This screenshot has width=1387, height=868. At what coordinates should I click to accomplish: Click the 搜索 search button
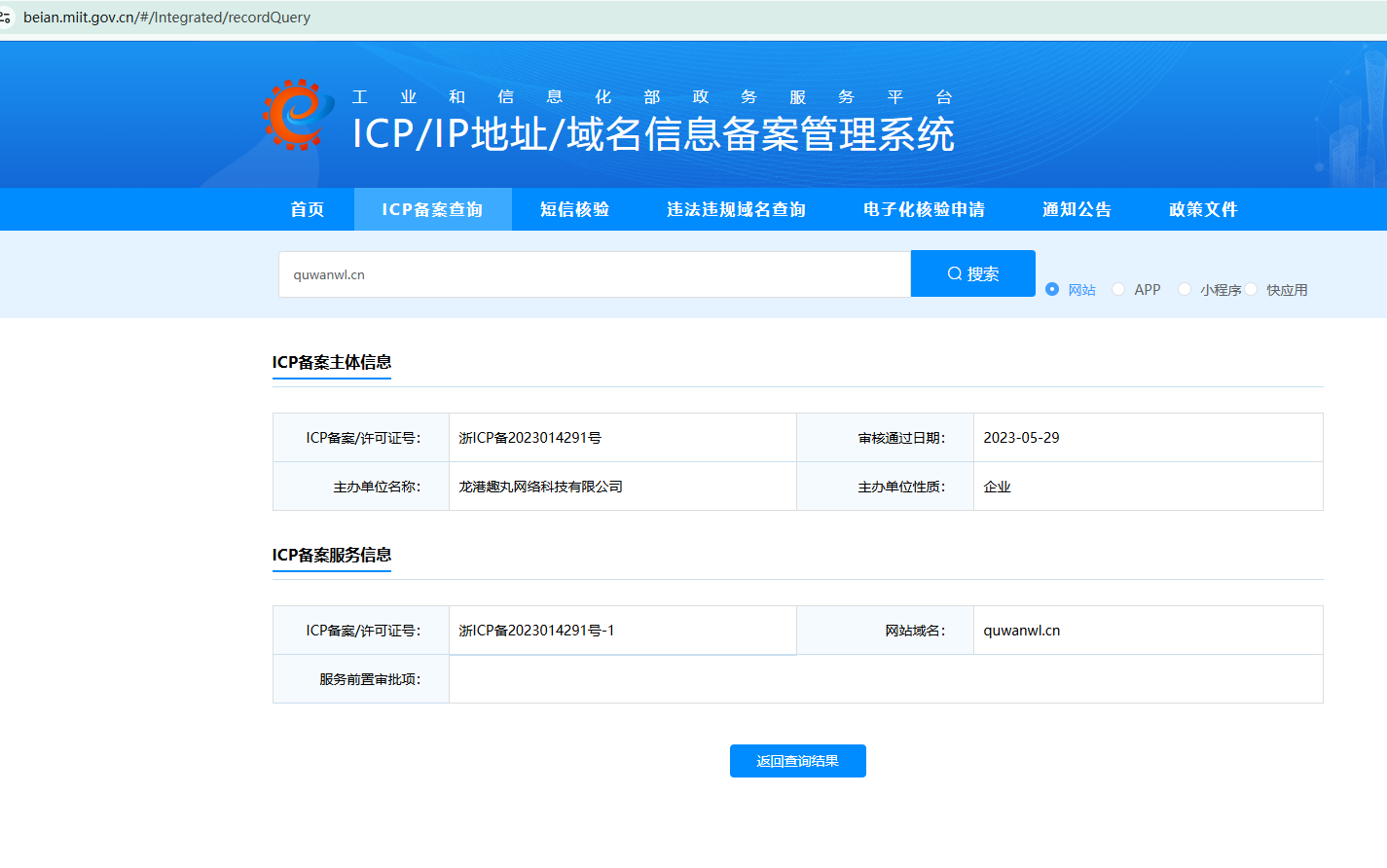(x=973, y=273)
